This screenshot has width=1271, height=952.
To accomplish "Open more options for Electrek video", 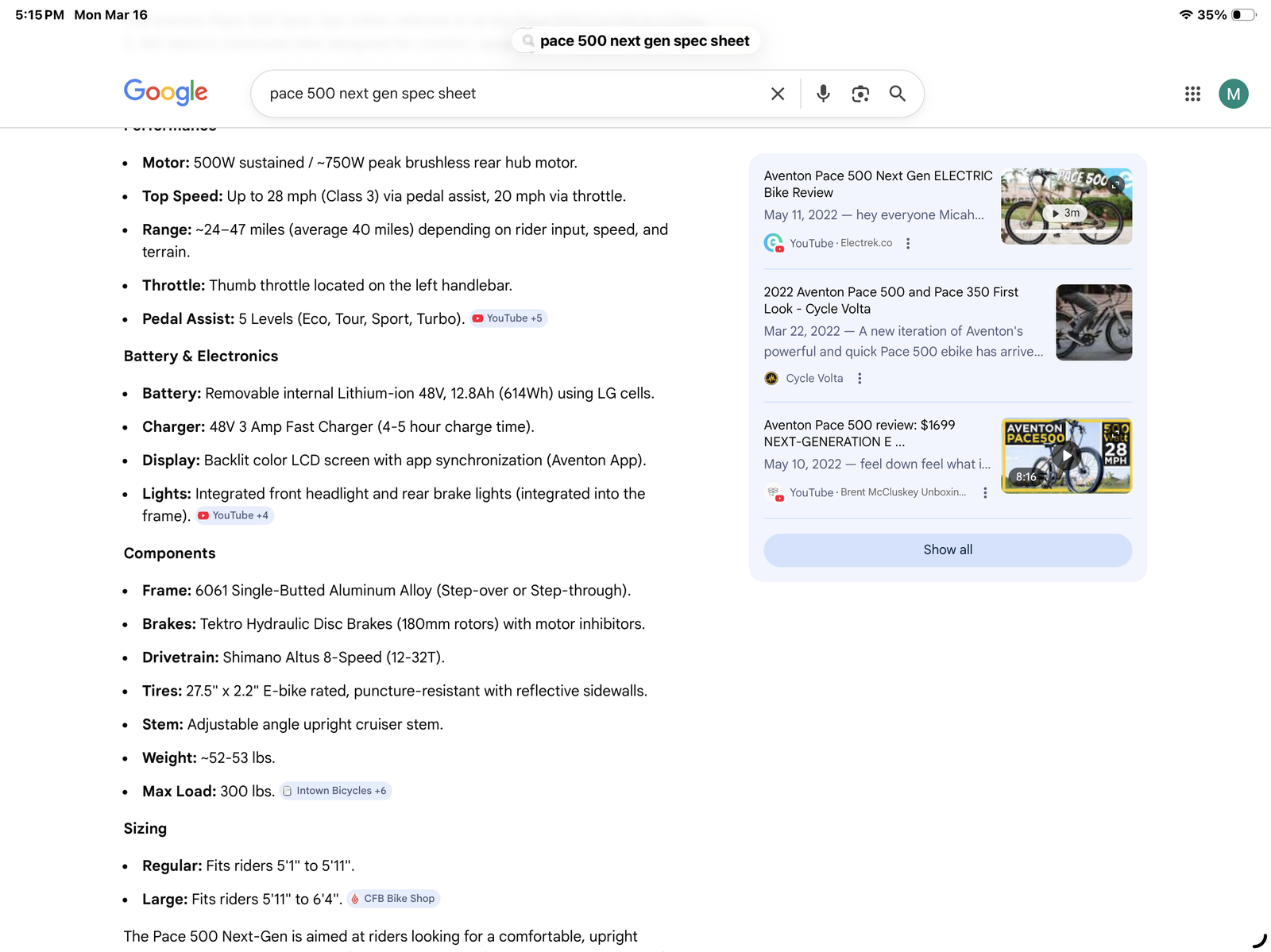I will pyautogui.click(x=908, y=244).
